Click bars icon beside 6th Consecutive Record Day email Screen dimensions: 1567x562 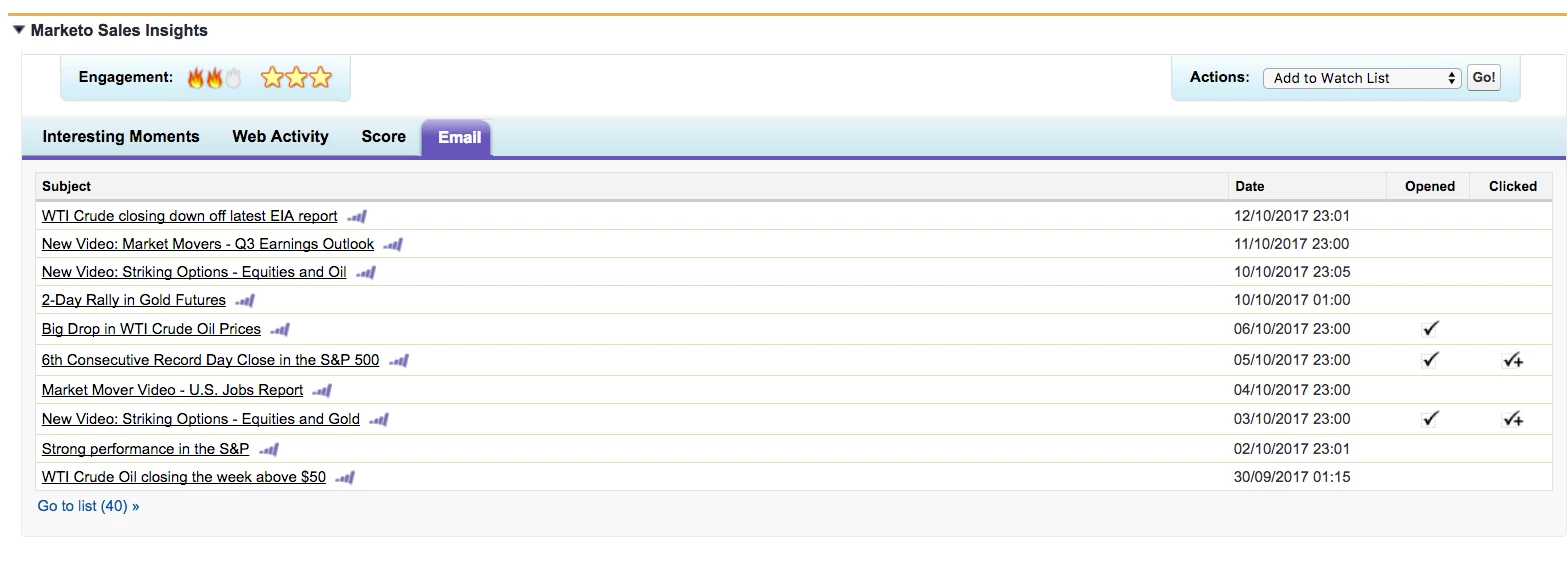(399, 360)
